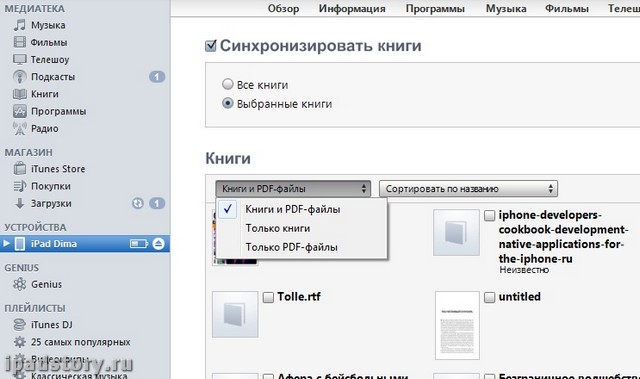The width and height of the screenshot is (640, 379).
Task: Open the Сортировать по названию dropdown
Action: (x=468, y=189)
